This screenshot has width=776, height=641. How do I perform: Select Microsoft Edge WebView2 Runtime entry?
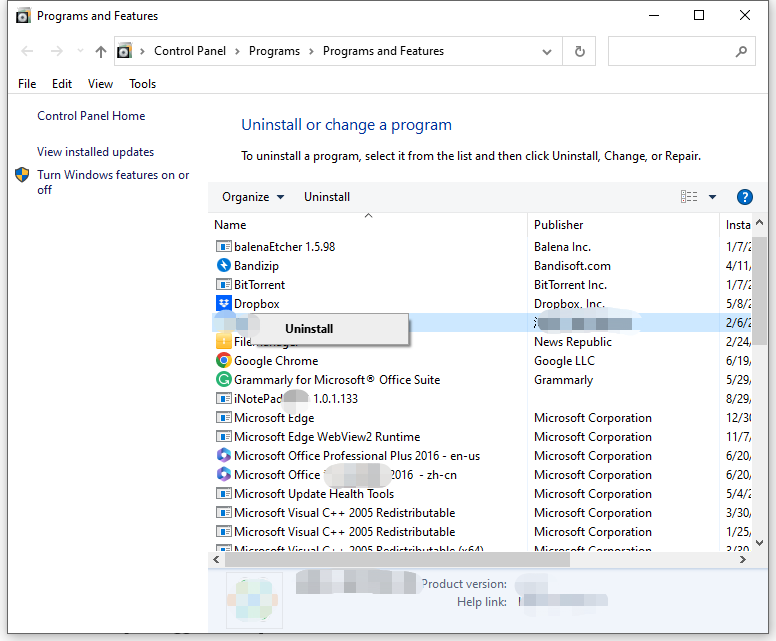[x=327, y=437]
